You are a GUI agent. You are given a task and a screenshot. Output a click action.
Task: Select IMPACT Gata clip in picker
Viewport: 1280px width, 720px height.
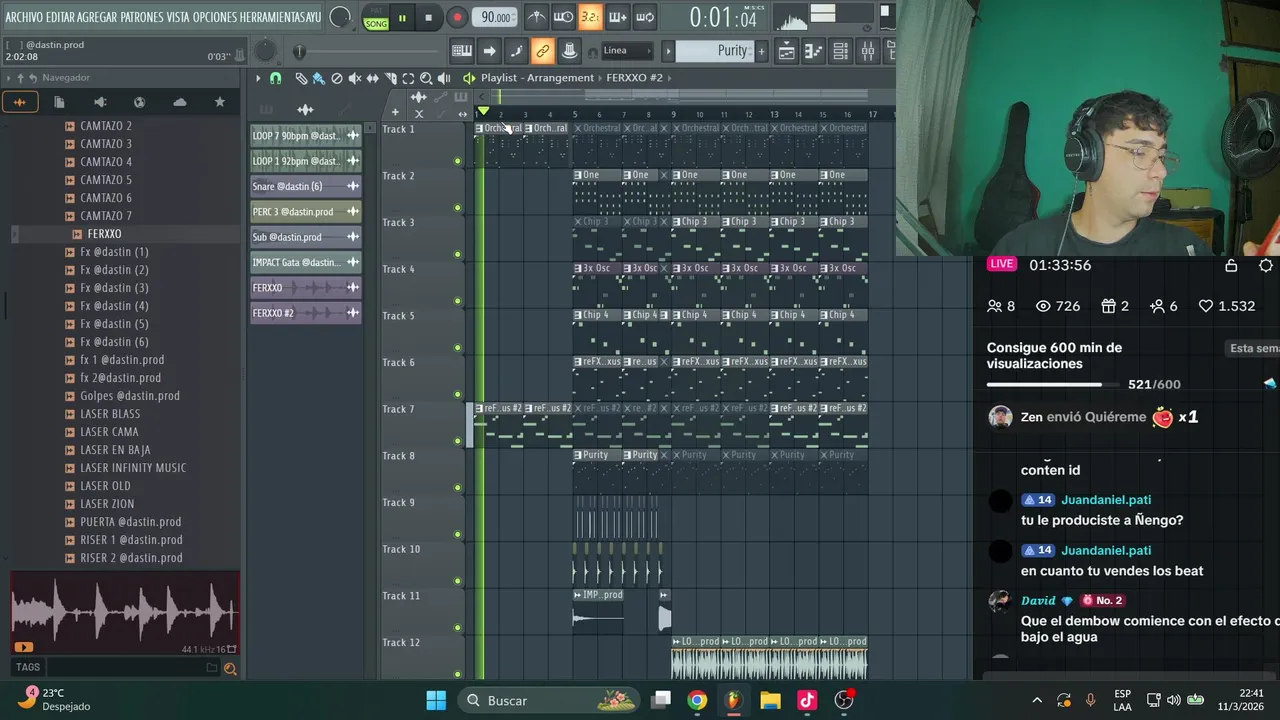click(x=305, y=262)
